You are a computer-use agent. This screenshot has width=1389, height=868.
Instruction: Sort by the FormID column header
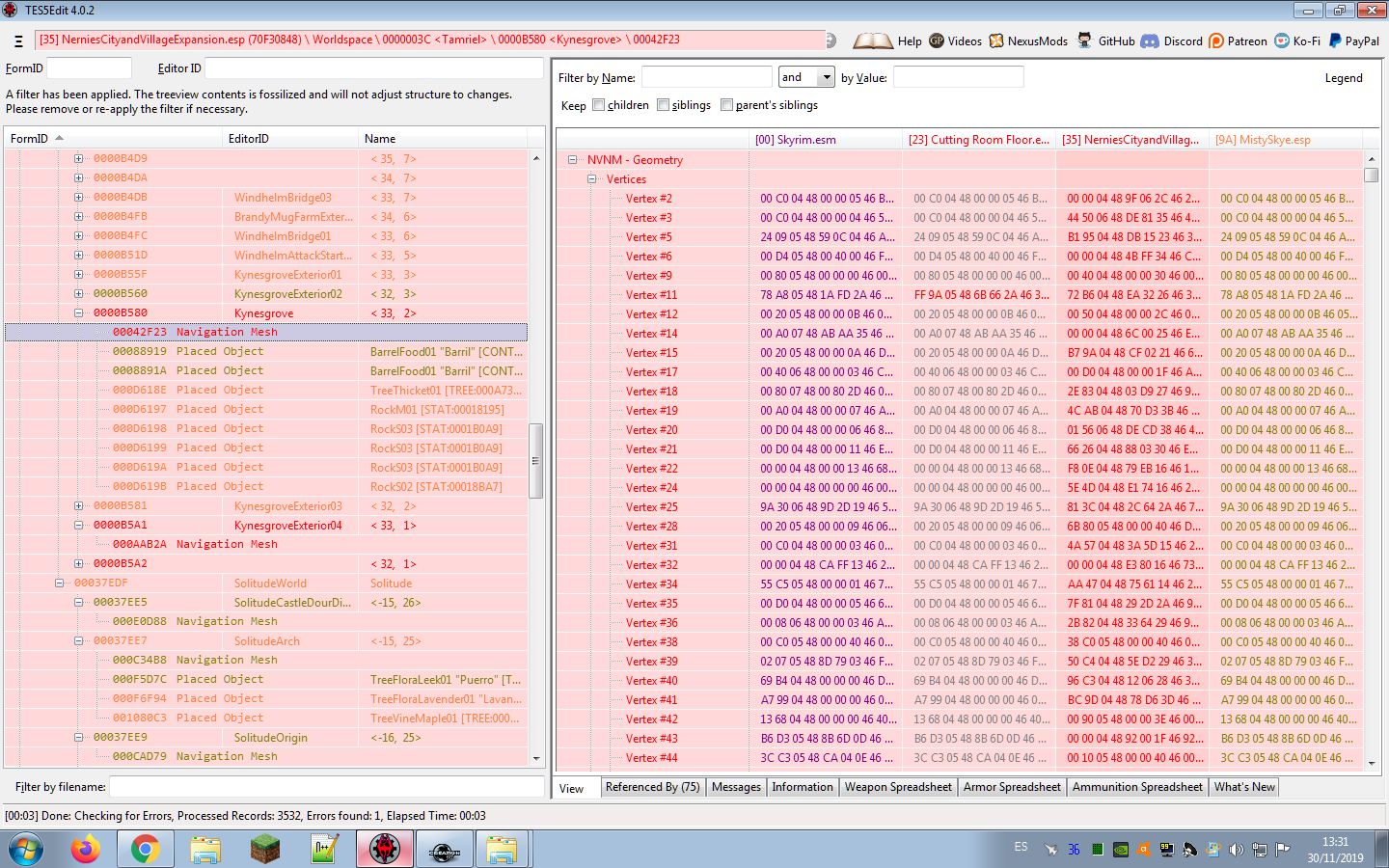(x=113, y=139)
